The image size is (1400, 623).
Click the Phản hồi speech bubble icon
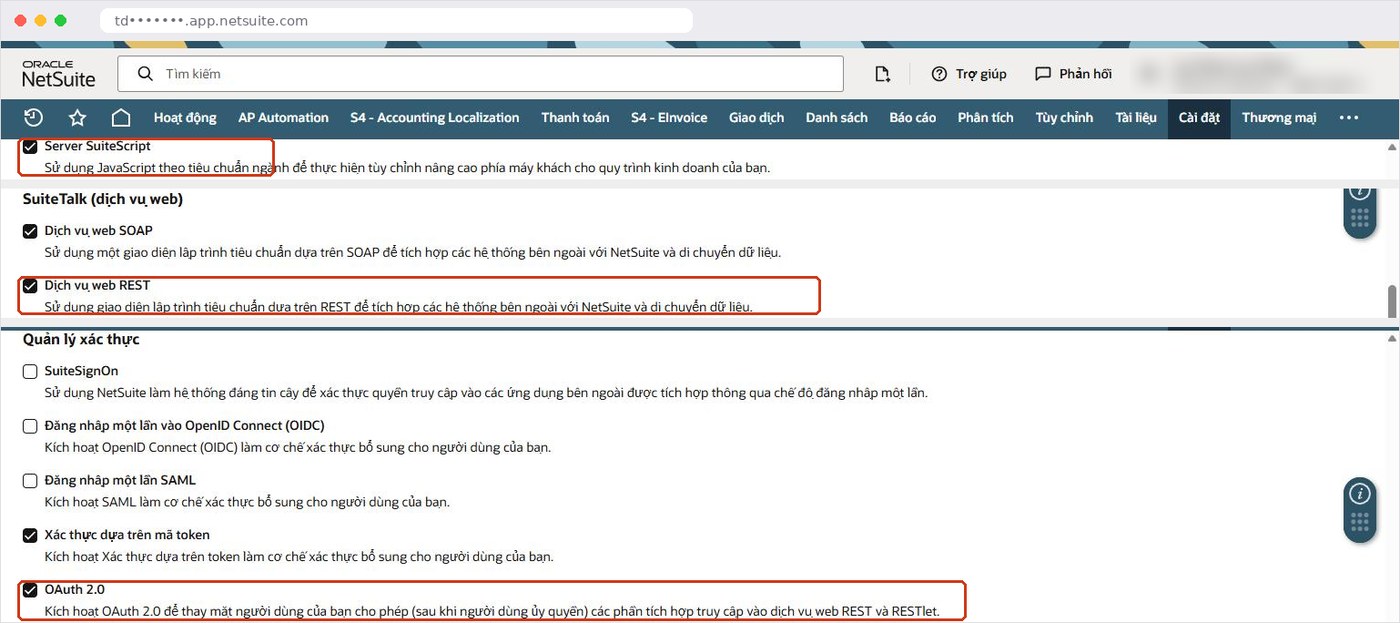pyautogui.click(x=1043, y=74)
